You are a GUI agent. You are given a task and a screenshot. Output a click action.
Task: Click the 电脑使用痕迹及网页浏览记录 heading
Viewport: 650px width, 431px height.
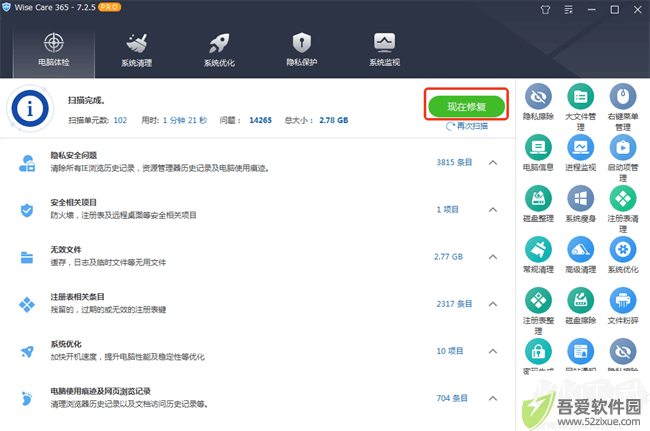pos(101,391)
